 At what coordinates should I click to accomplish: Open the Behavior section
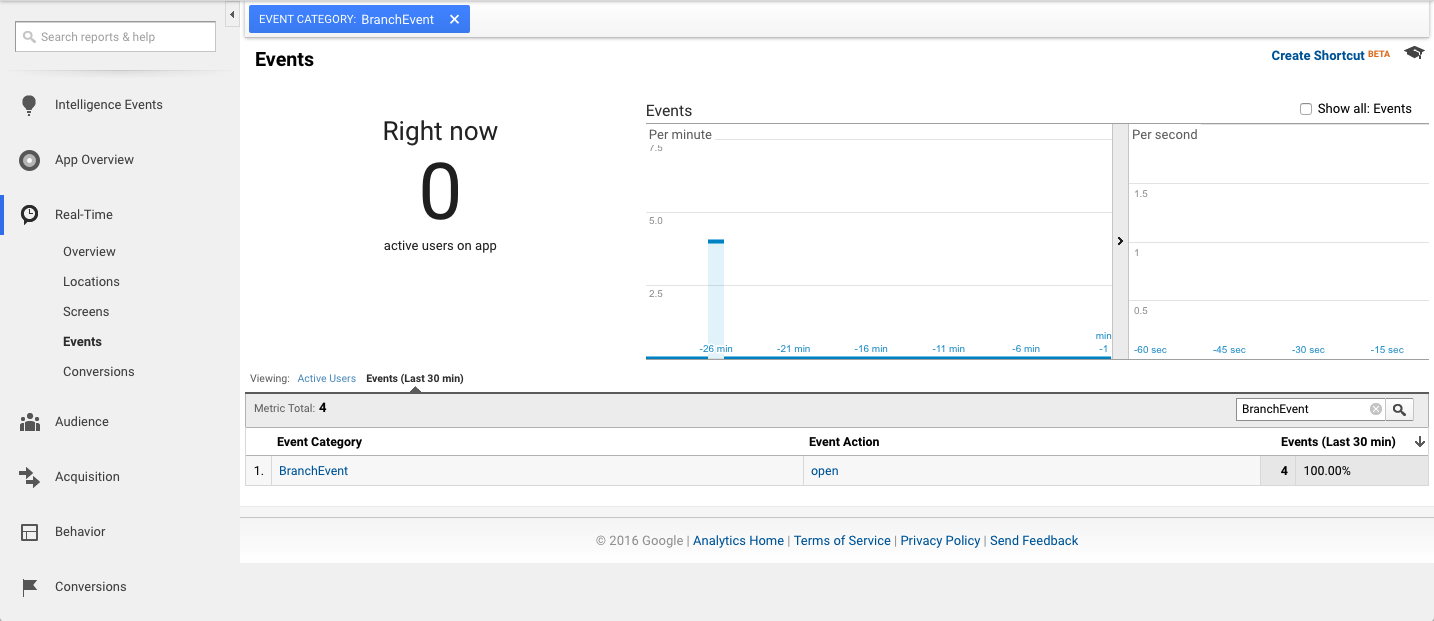pos(80,532)
